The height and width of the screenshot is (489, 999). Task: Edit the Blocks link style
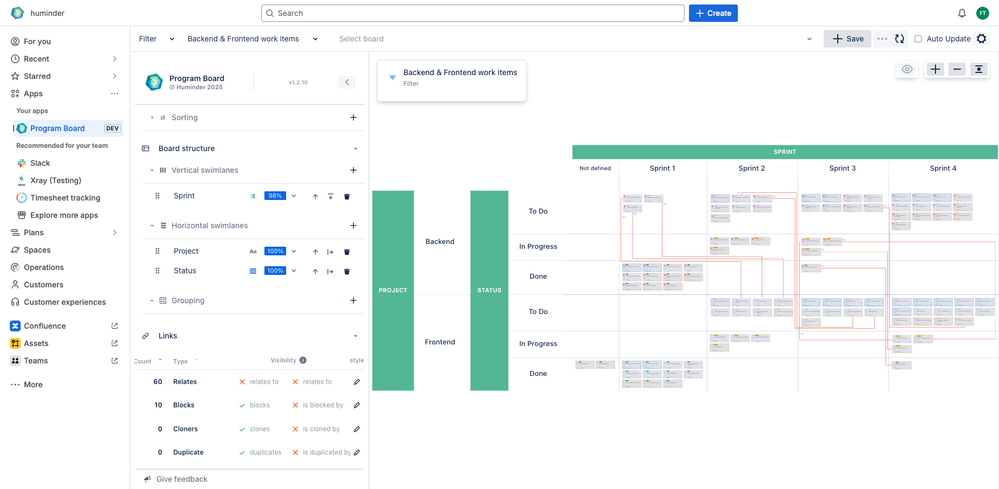pos(357,405)
